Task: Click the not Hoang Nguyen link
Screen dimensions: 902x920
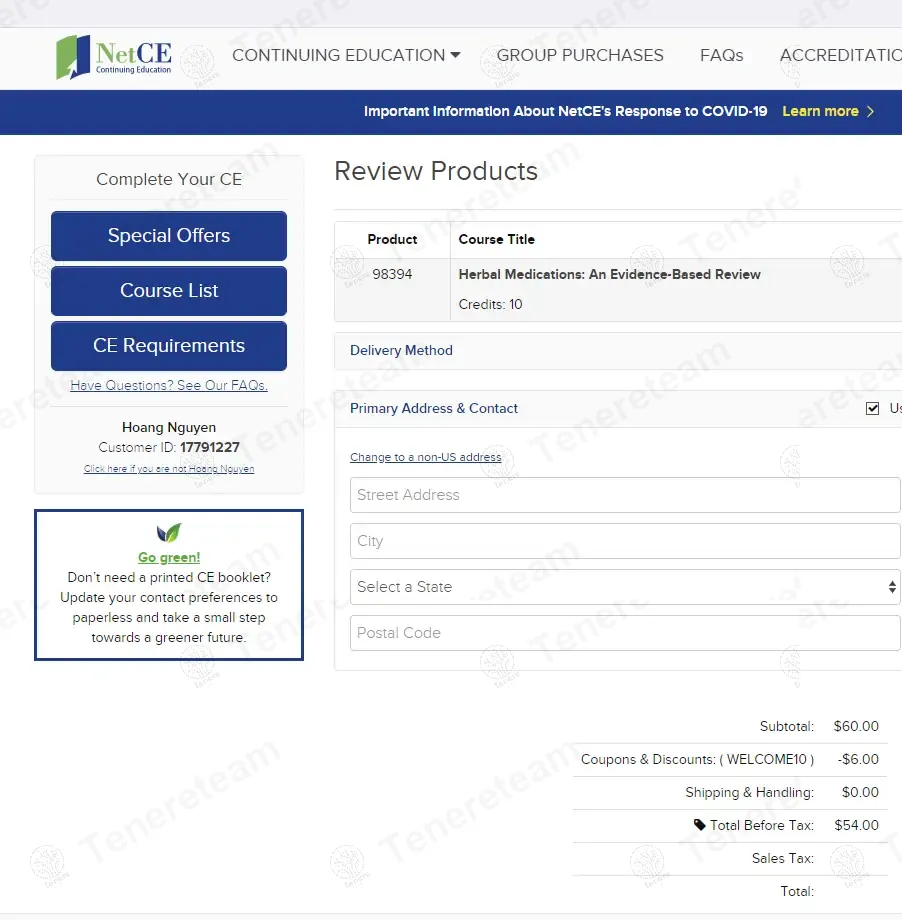Action: (169, 469)
